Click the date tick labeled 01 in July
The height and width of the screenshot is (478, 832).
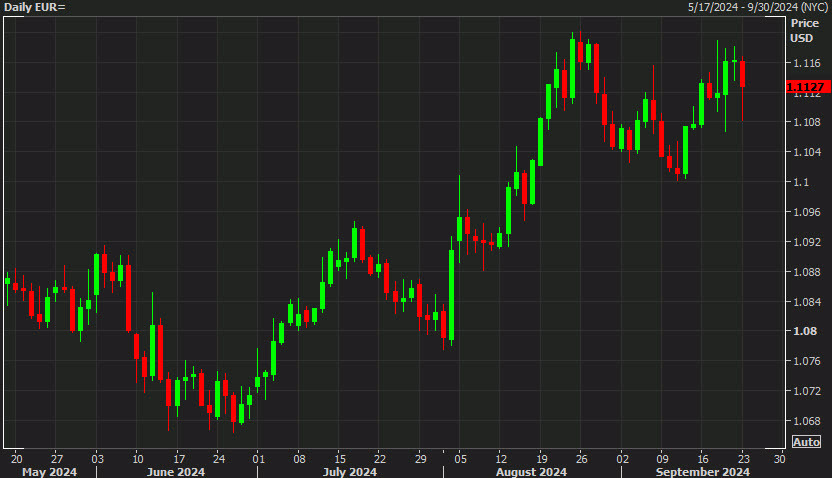point(258,459)
